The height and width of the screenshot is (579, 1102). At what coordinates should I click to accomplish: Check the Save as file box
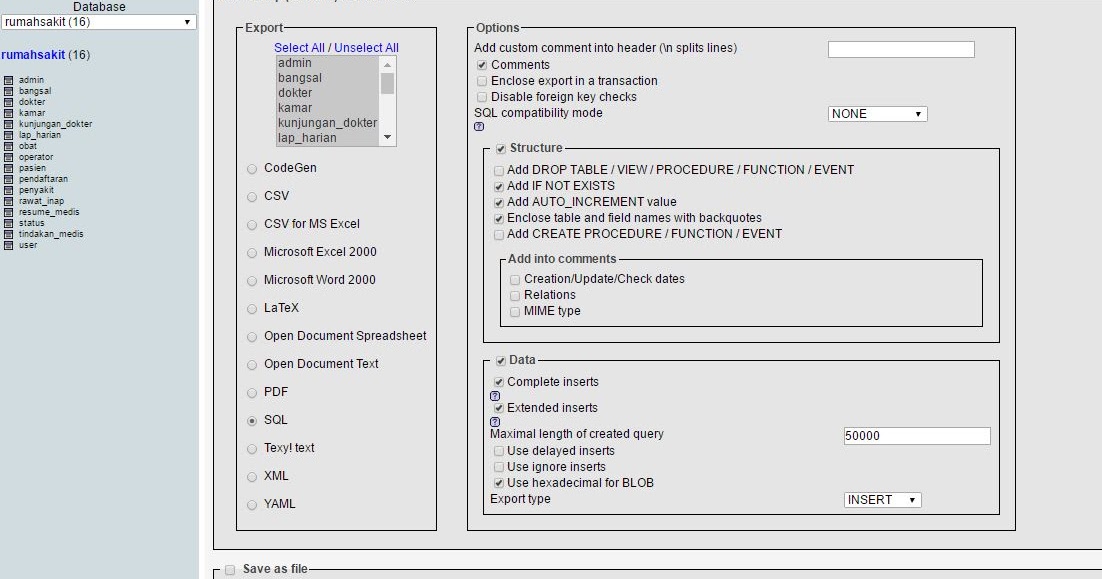point(230,570)
